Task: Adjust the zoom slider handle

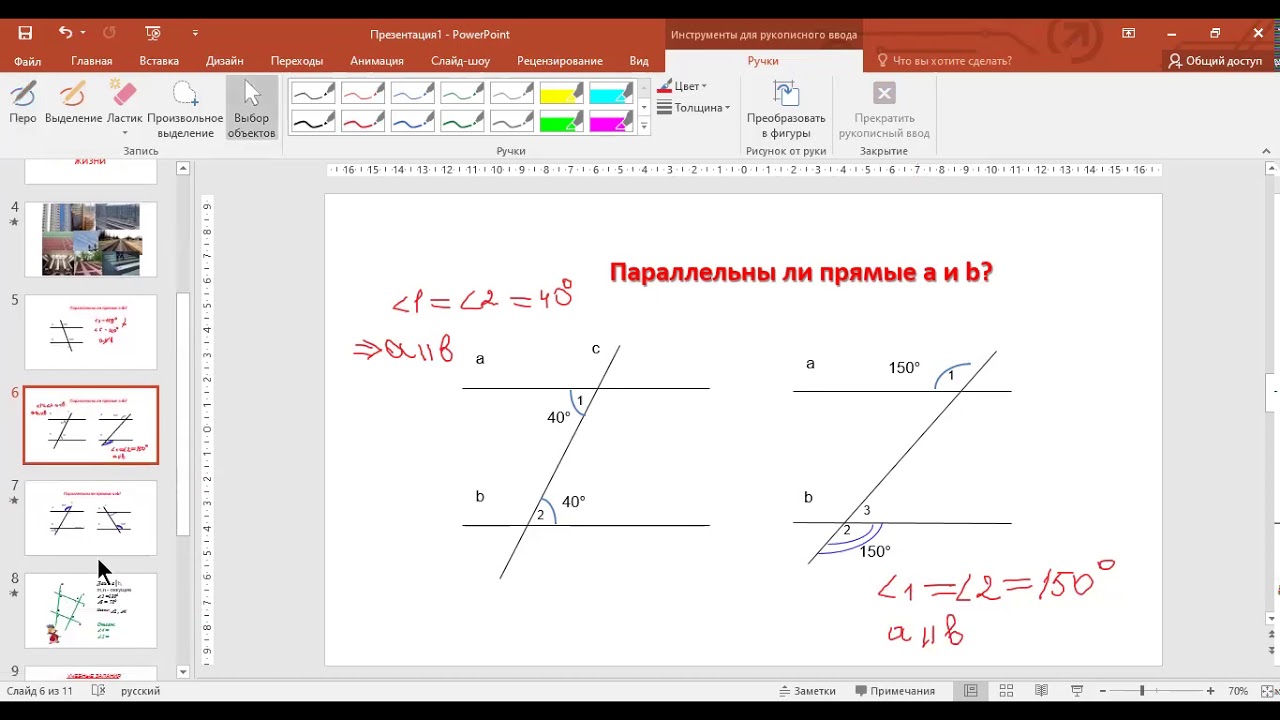Action: coord(1142,691)
